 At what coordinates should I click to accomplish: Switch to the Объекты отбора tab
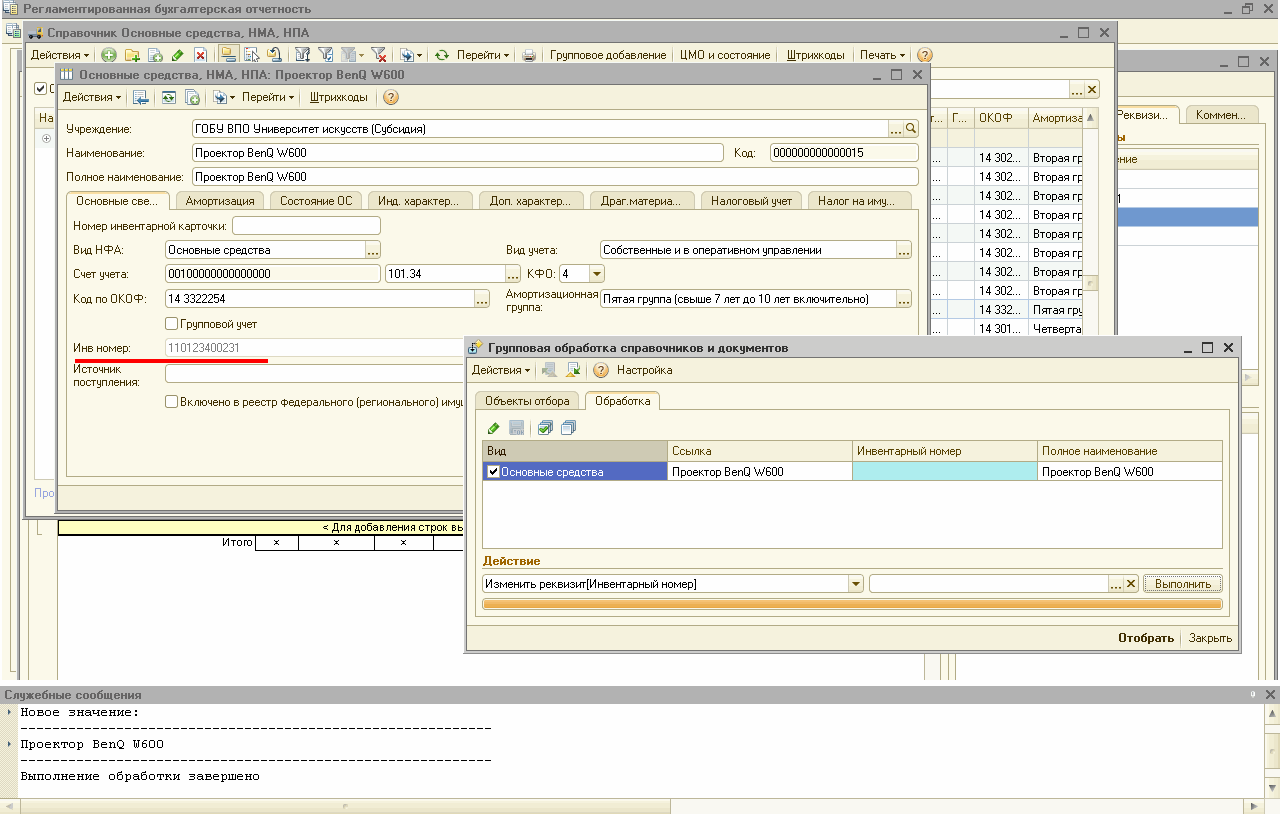tap(527, 401)
